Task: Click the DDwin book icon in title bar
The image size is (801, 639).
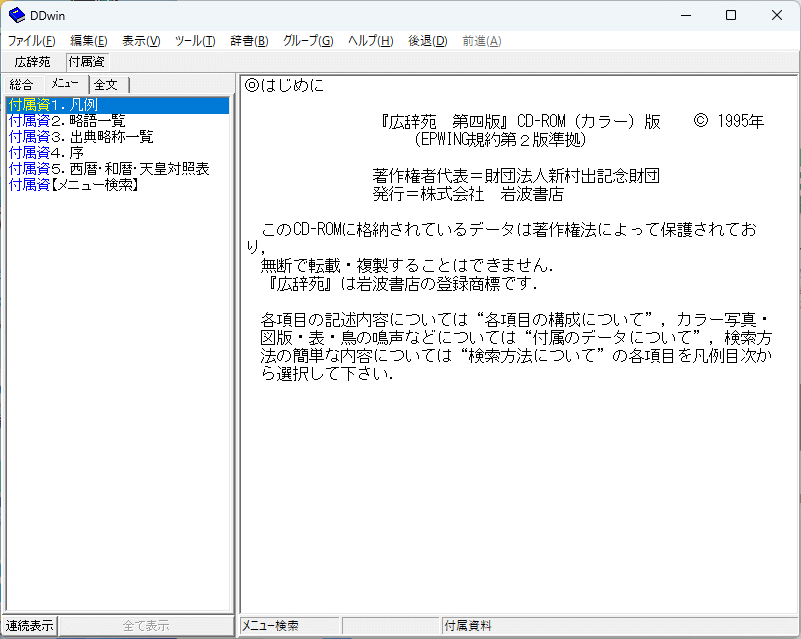Action: click(x=17, y=15)
